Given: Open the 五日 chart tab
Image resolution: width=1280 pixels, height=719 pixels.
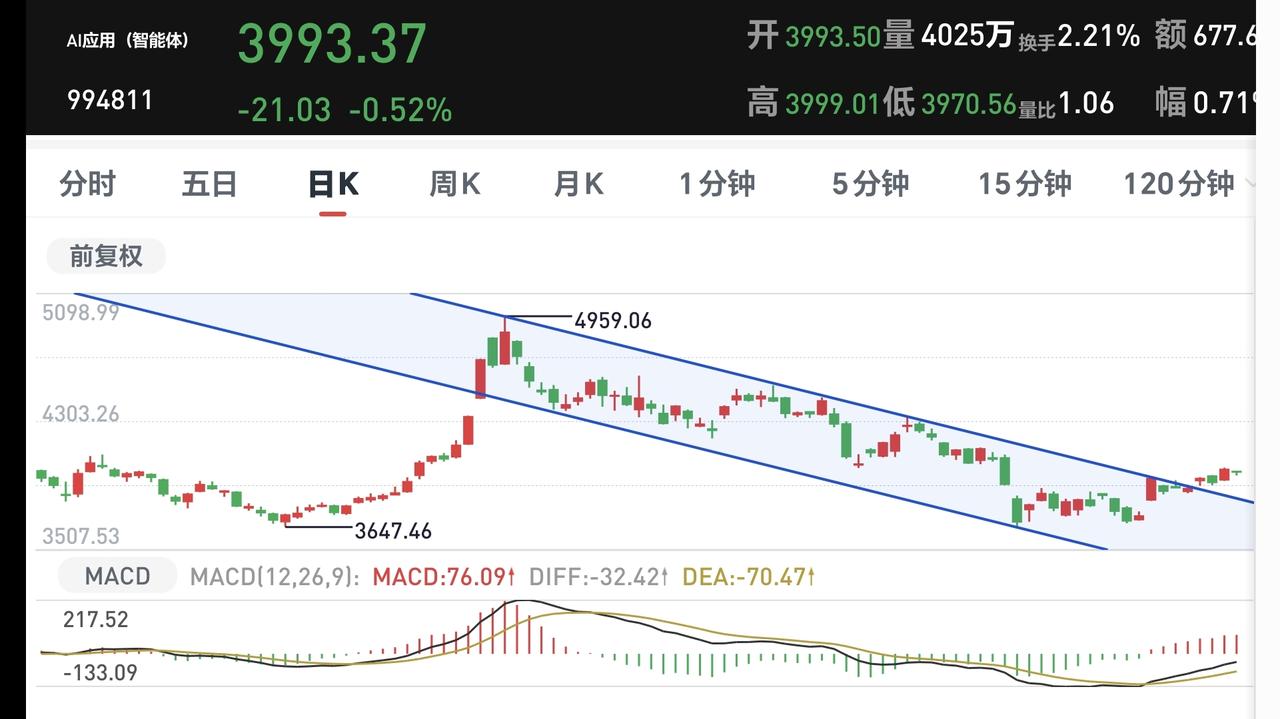Looking at the screenshot, I should [210, 184].
